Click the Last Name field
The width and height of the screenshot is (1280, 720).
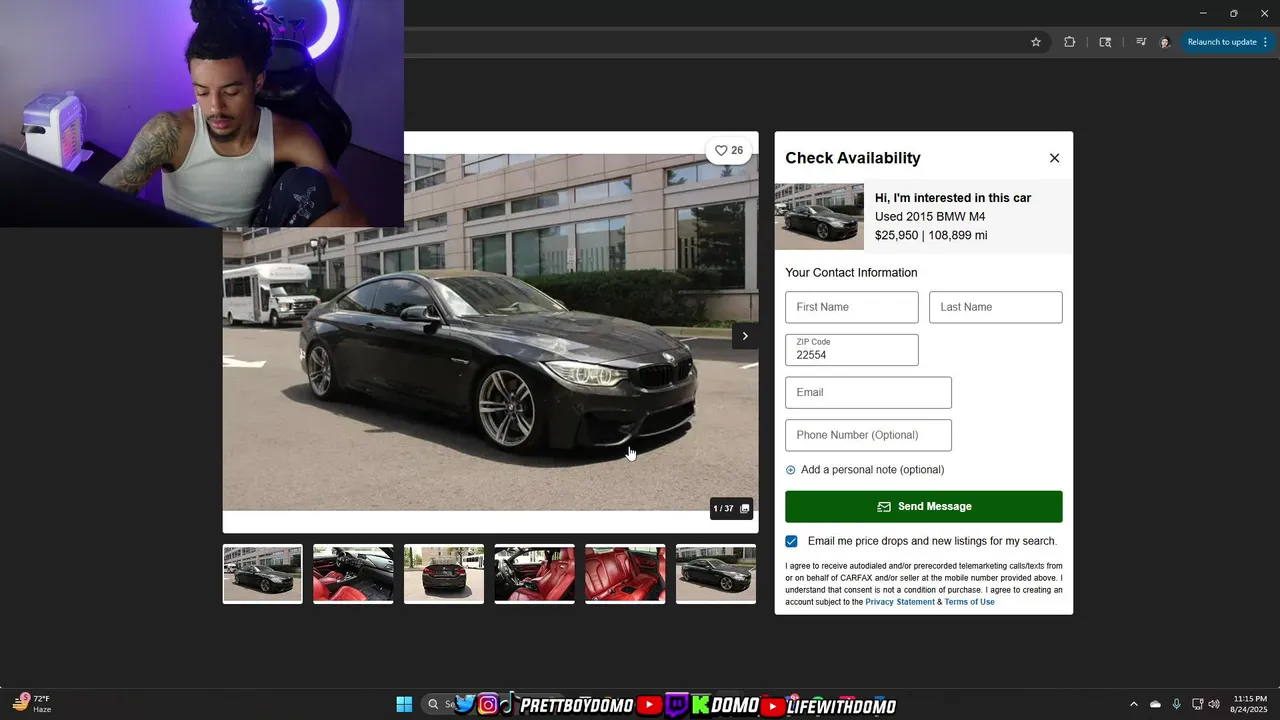click(x=996, y=307)
